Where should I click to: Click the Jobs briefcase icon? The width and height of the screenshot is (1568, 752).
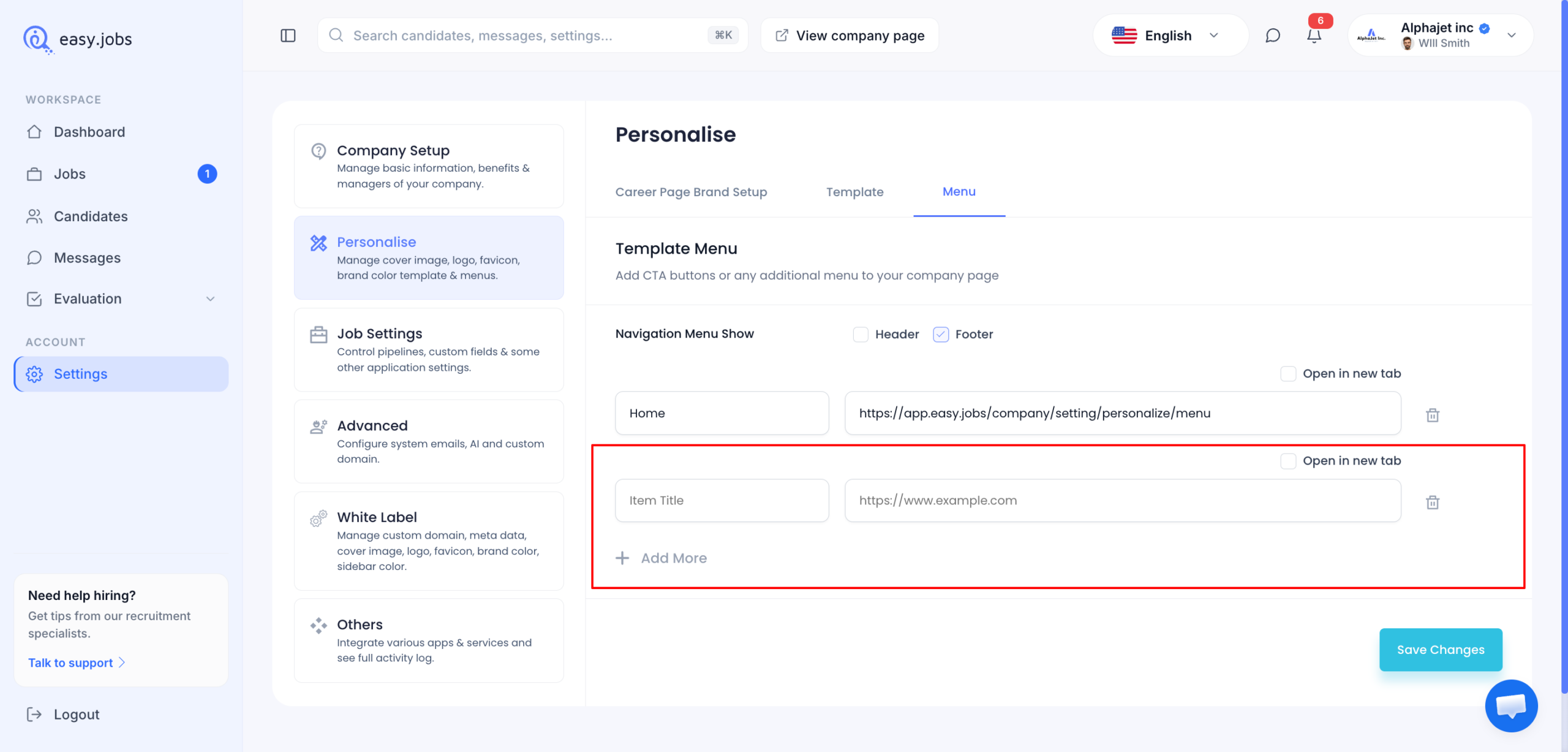34,174
